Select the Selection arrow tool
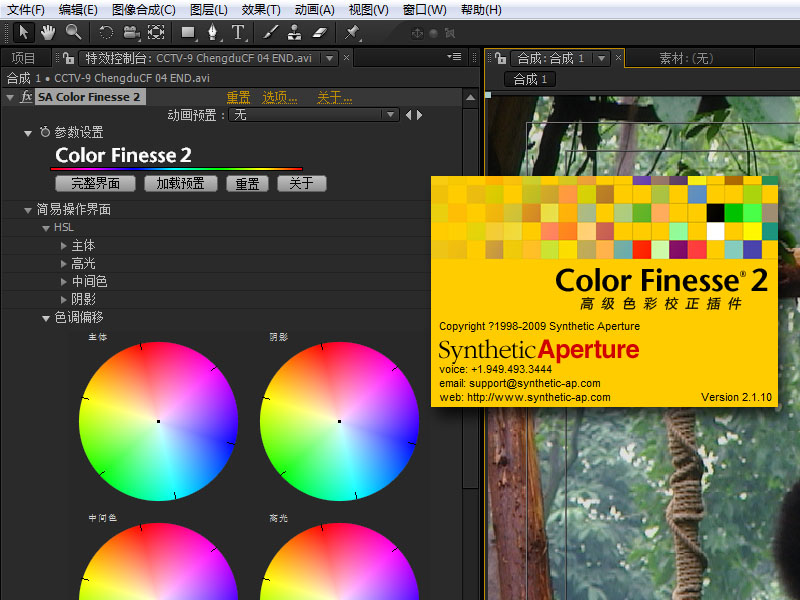Image resolution: width=800 pixels, height=600 pixels. 23,33
